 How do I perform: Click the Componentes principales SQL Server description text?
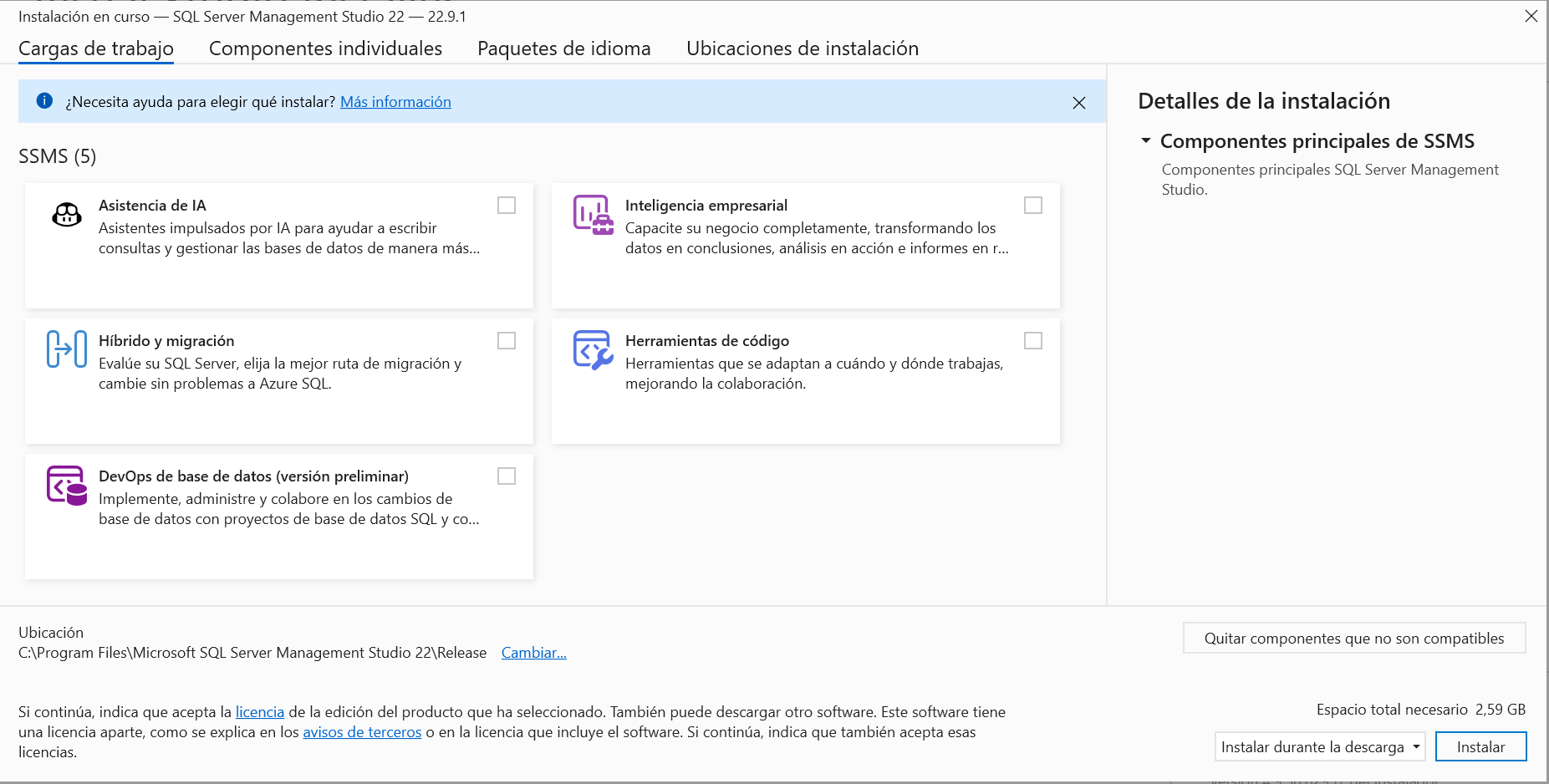pyautogui.click(x=1330, y=180)
